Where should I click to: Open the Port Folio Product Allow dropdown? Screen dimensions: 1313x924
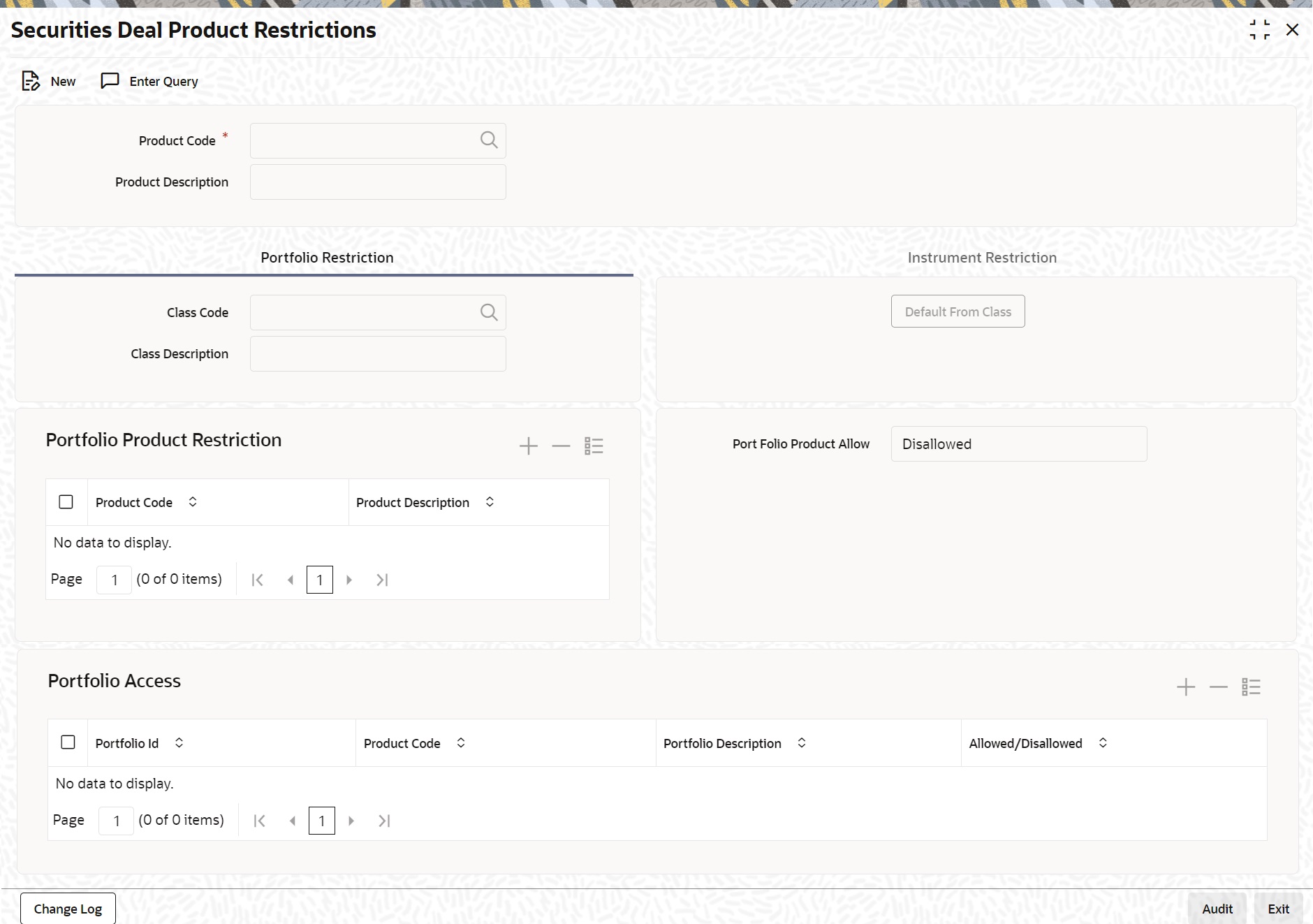coord(1019,444)
